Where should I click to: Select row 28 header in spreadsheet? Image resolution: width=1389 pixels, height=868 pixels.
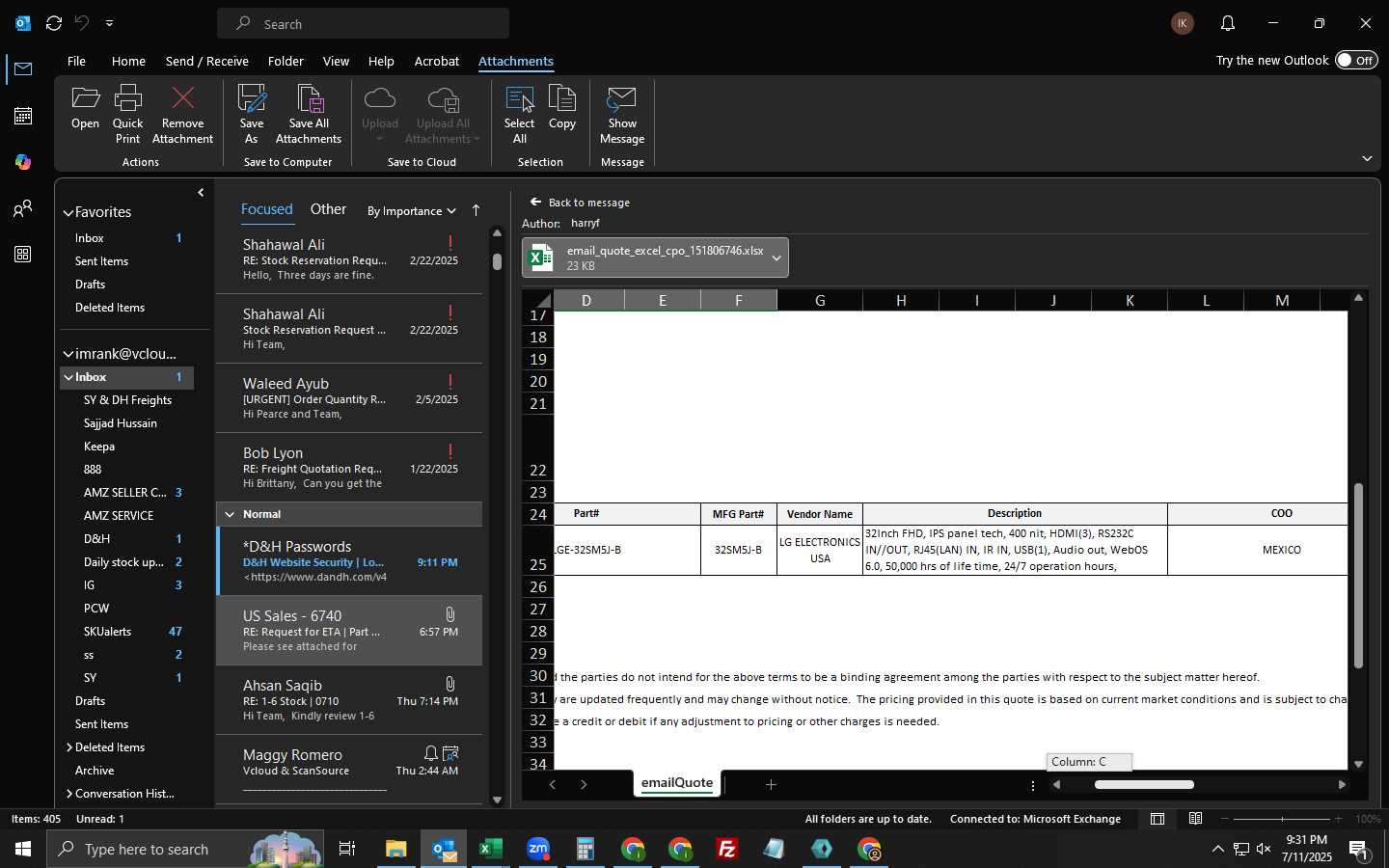pyautogui.click(x=538, y=631)
